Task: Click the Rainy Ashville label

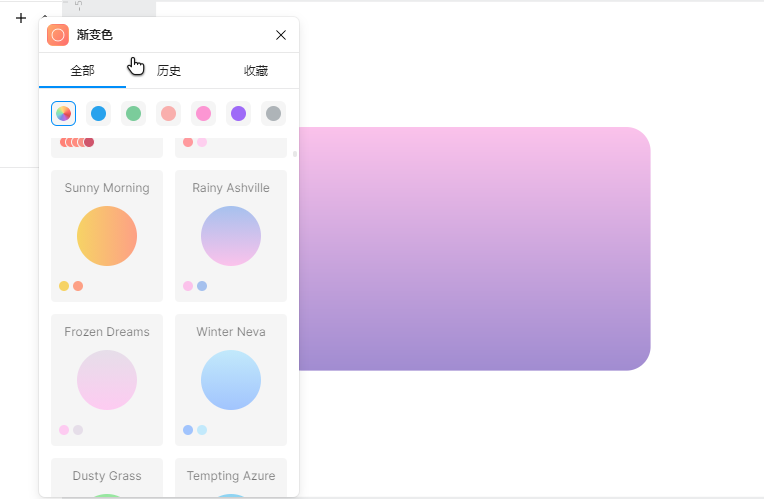Action: click(x=231, y=188)
